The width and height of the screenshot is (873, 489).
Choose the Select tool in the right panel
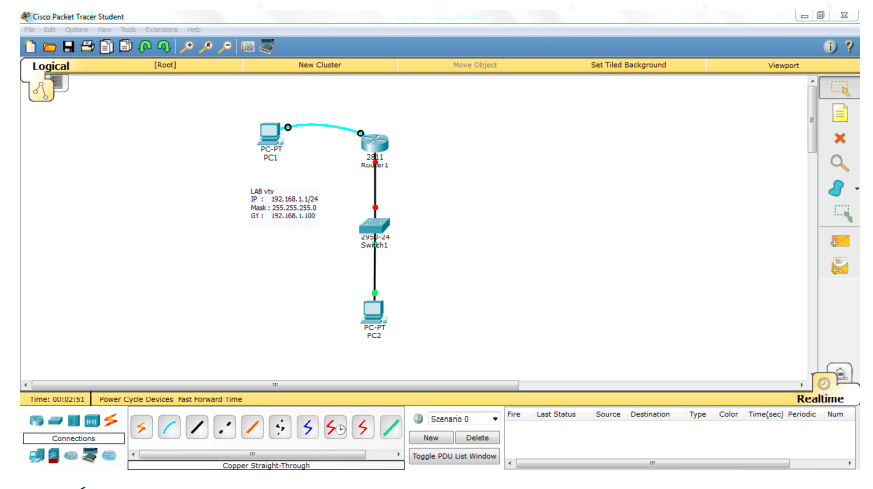(x=840, y=89)
